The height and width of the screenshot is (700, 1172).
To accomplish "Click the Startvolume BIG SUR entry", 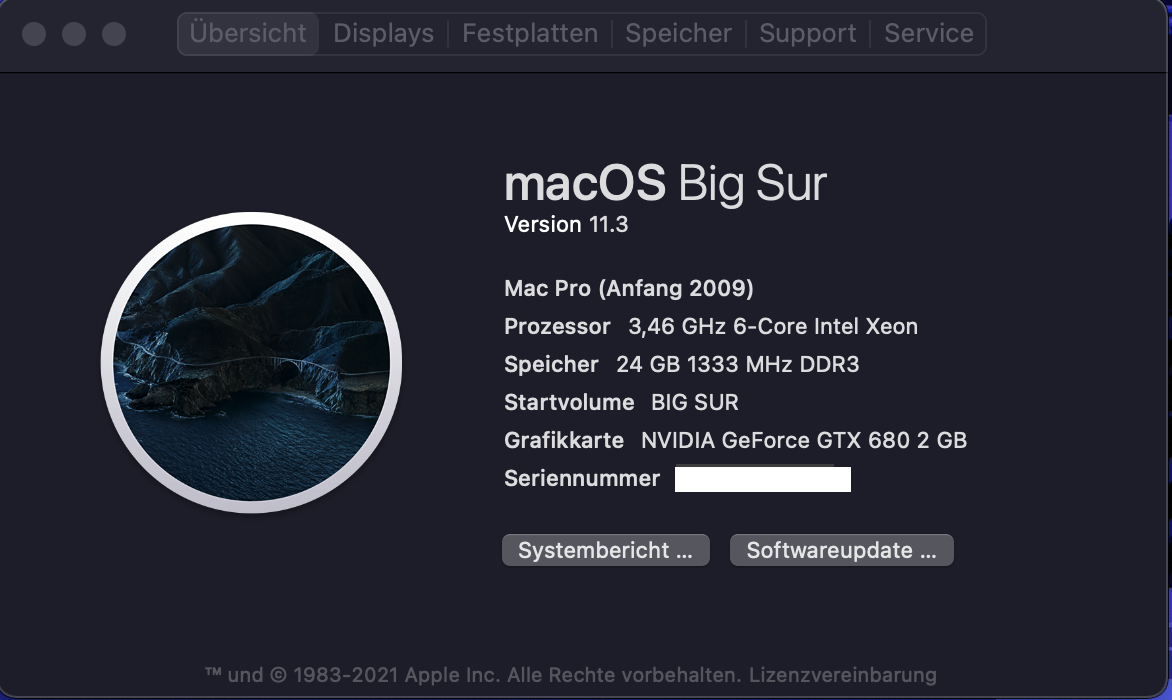I will click(x=621, y=403).
